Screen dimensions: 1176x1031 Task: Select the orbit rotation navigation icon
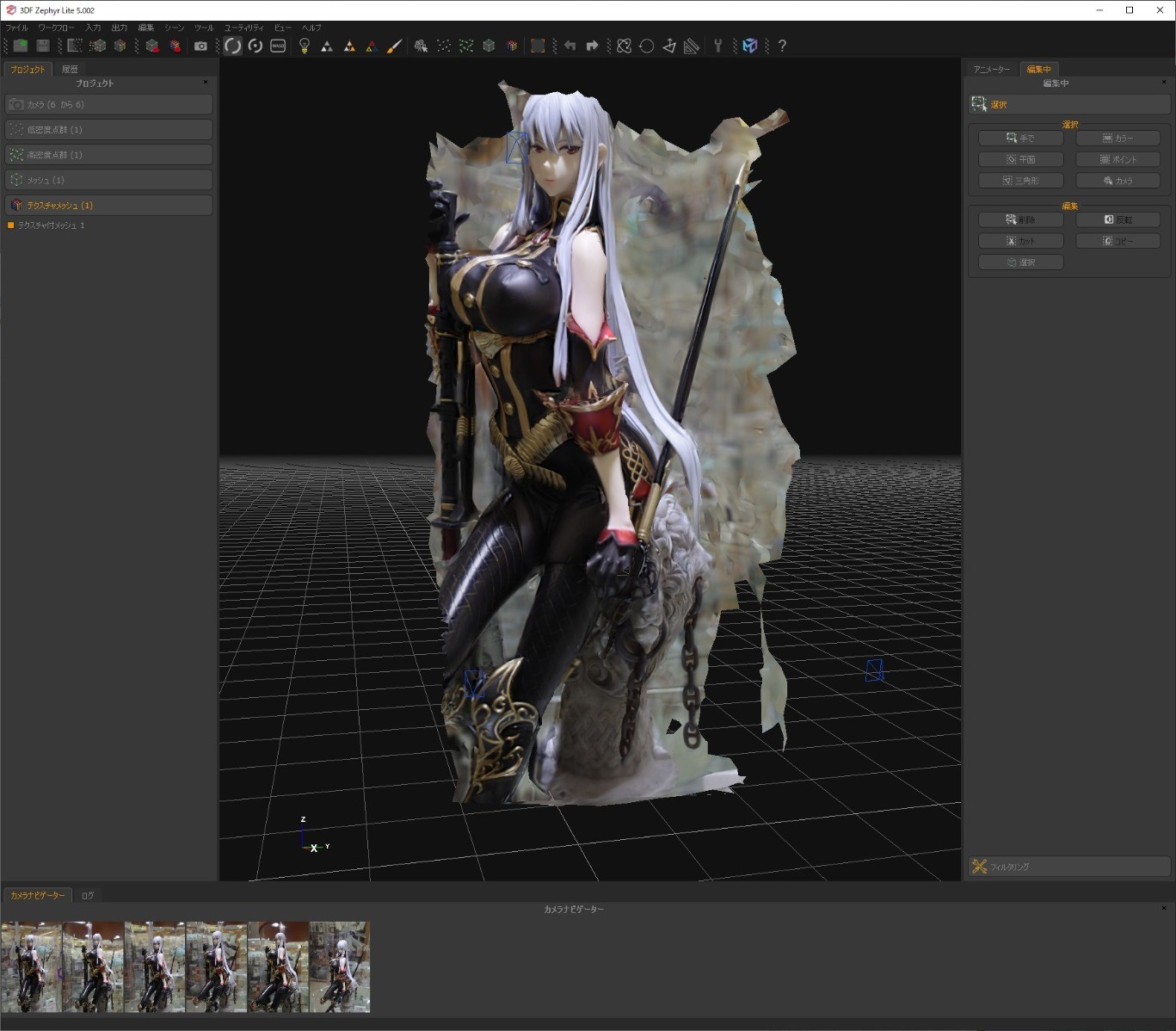click(233, 46)
